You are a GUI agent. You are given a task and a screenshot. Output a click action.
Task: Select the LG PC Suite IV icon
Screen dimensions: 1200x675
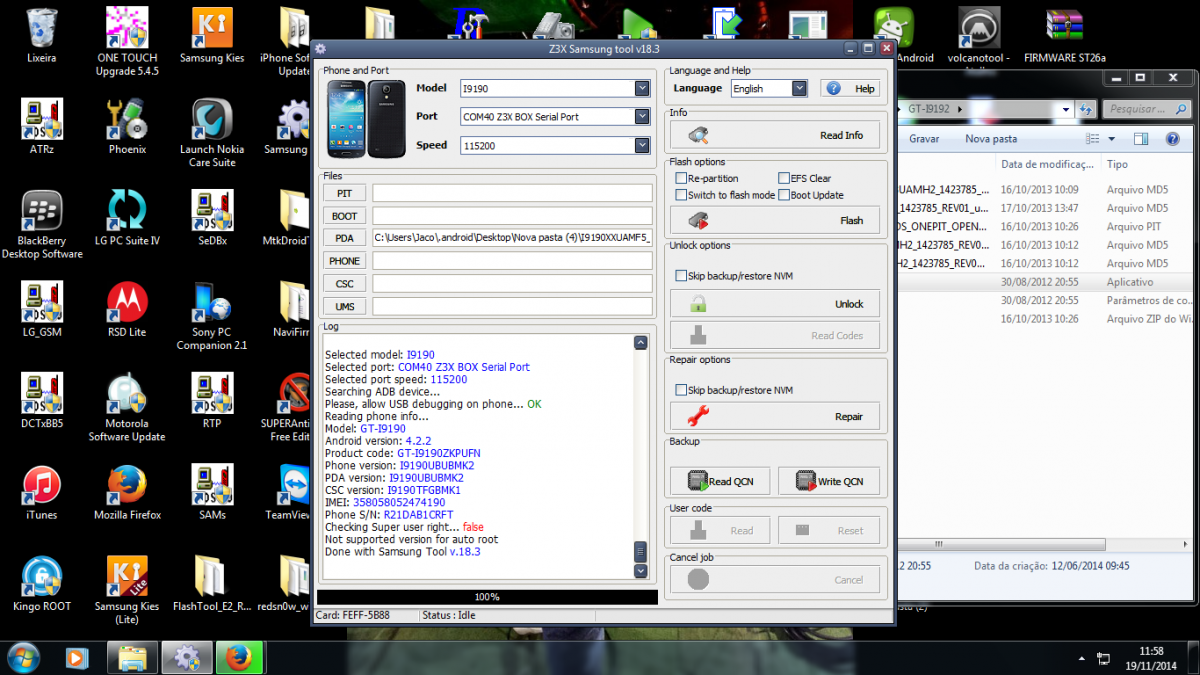point(127,219)
